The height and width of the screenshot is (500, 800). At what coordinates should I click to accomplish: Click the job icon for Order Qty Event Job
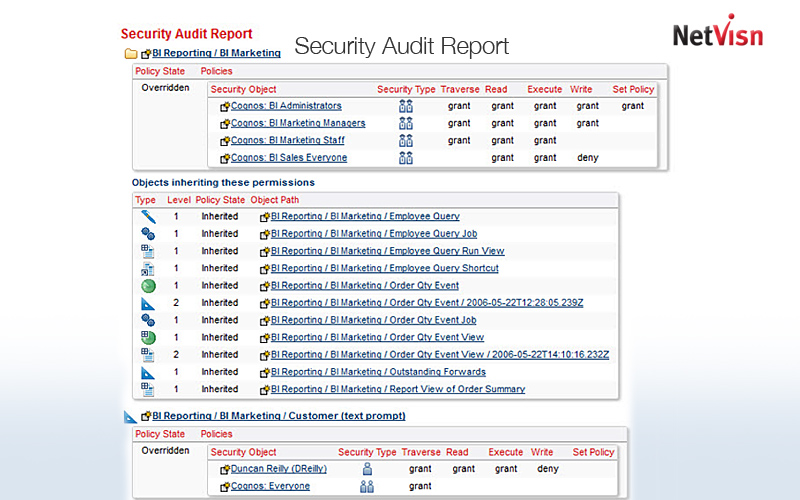point(148,320)
